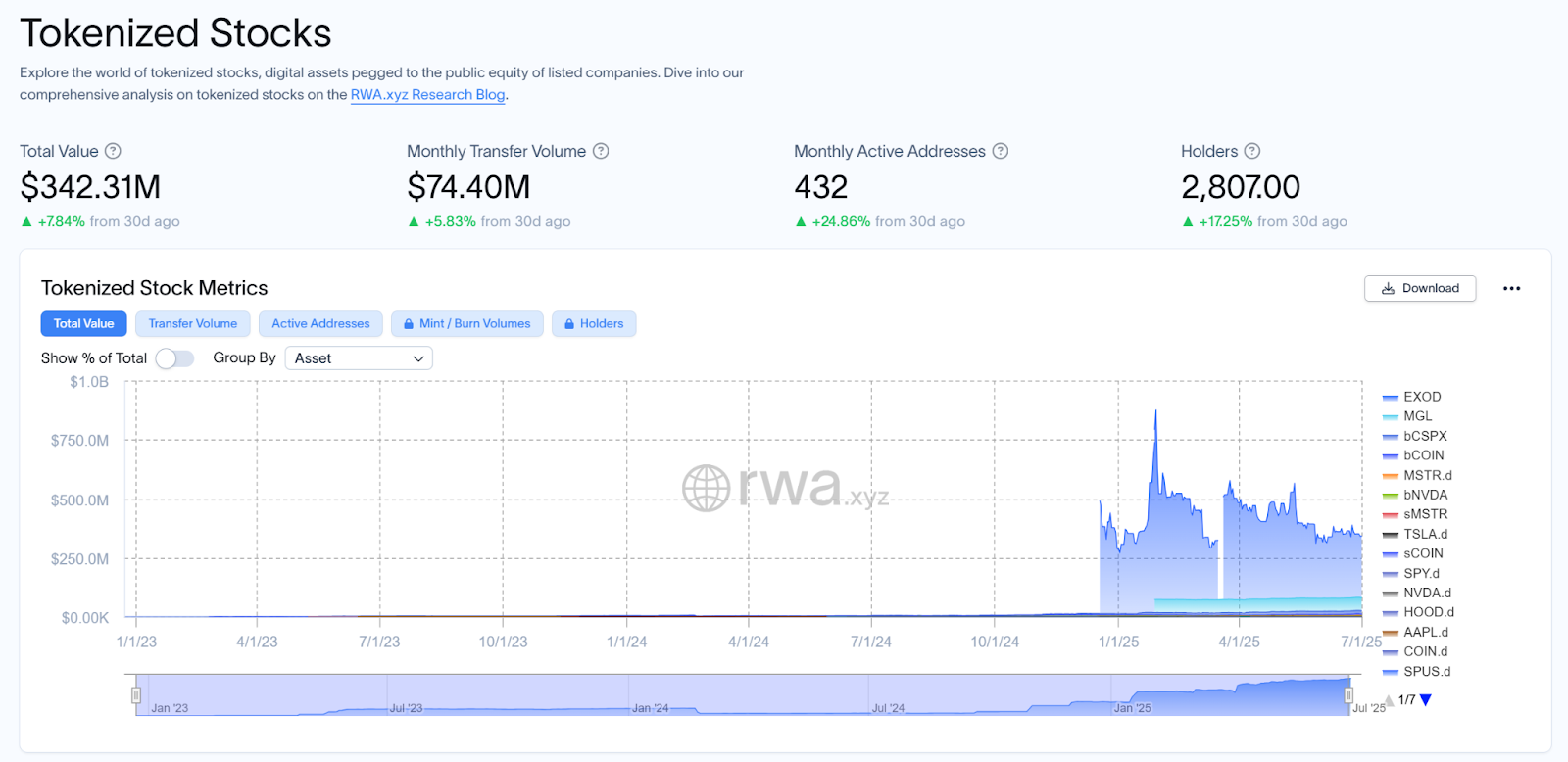1568x762 pixels.
Task: Click the Monthly Active Addresses help icon
Action: click(1001, 151)
